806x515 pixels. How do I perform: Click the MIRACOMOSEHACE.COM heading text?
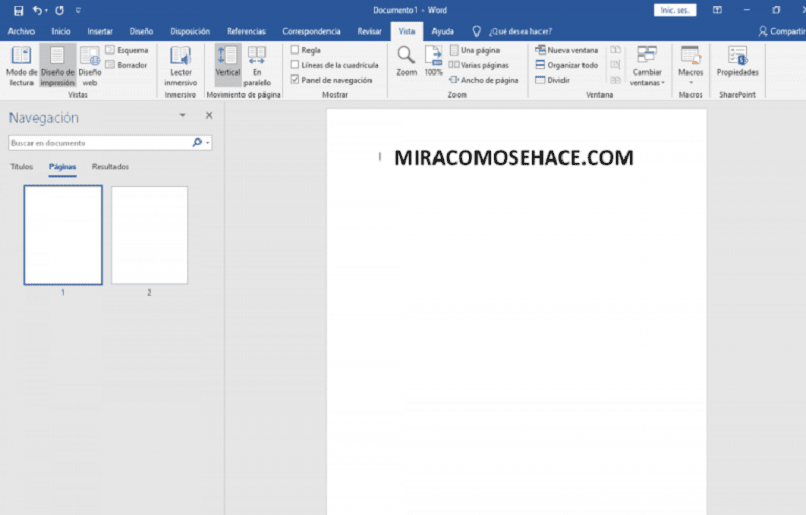[514, 158]
